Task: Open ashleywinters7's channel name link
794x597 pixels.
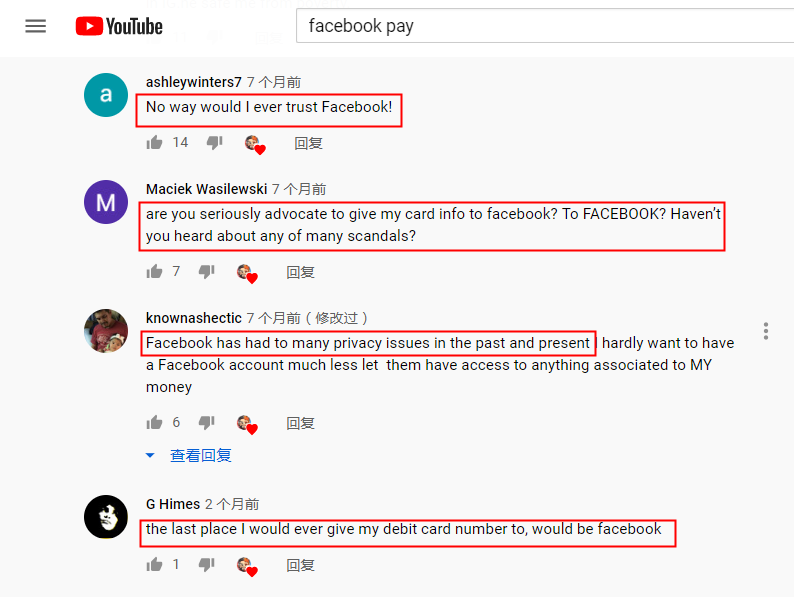Action: 193,82
